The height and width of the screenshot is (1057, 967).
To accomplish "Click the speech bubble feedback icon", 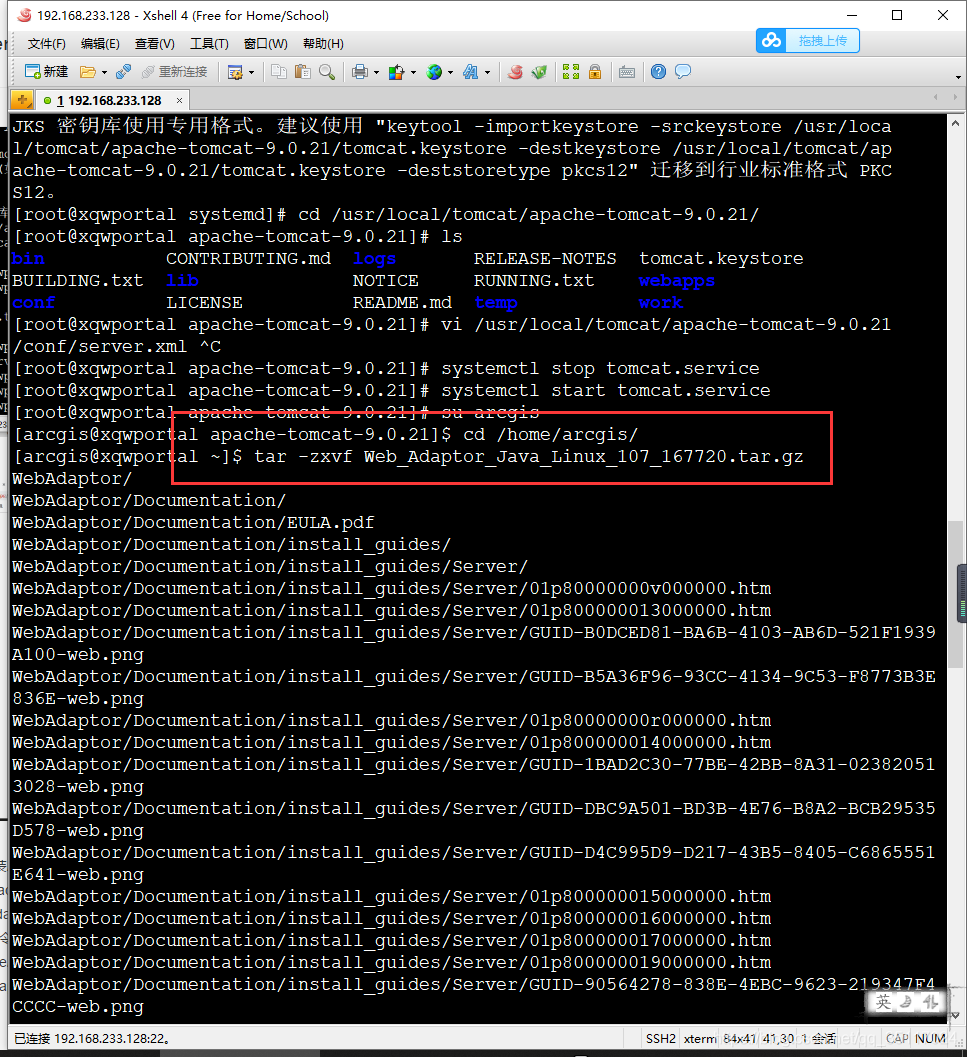I will (683, 71).
